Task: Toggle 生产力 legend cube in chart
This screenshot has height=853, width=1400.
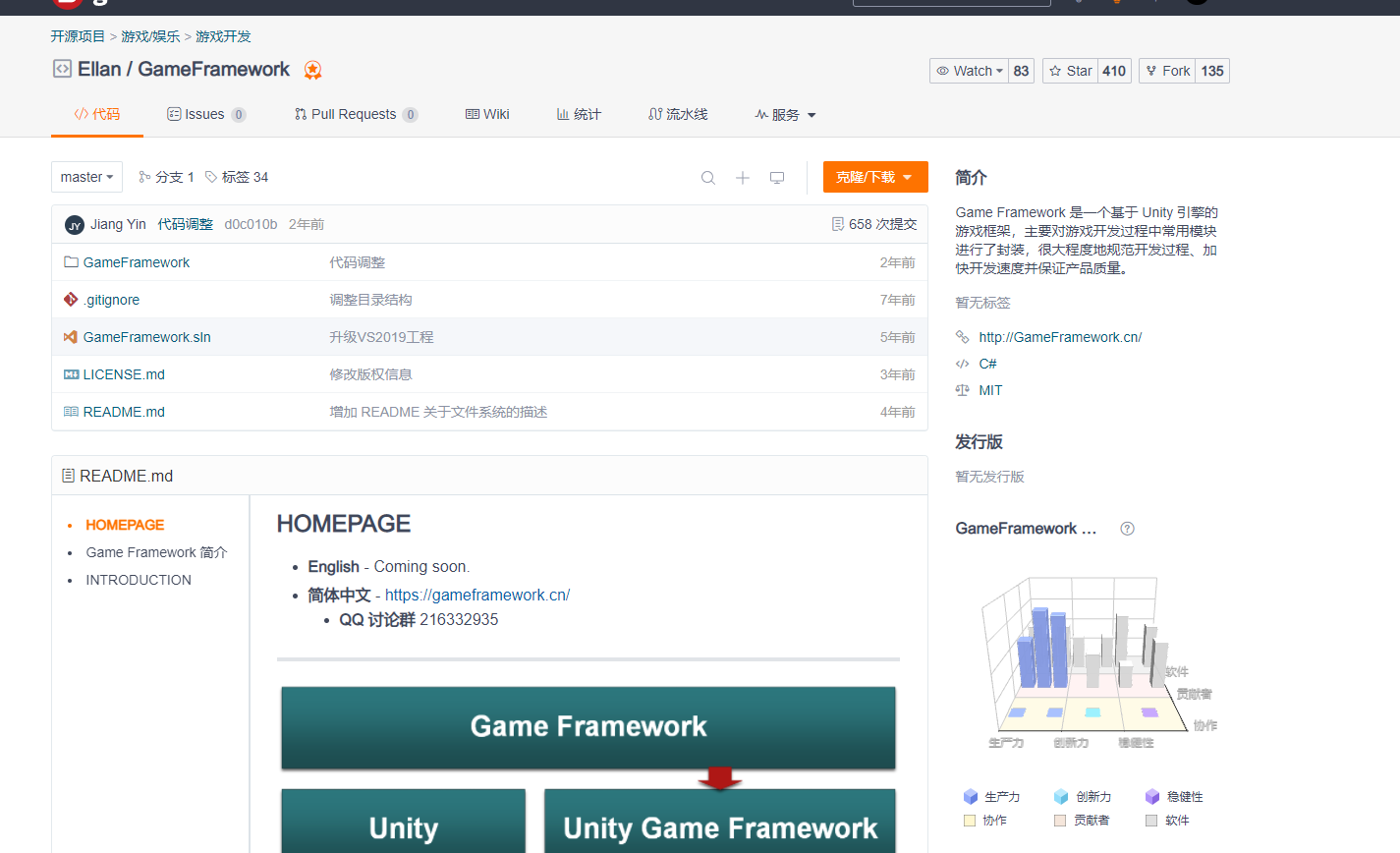Action: [x=971, y=797]
